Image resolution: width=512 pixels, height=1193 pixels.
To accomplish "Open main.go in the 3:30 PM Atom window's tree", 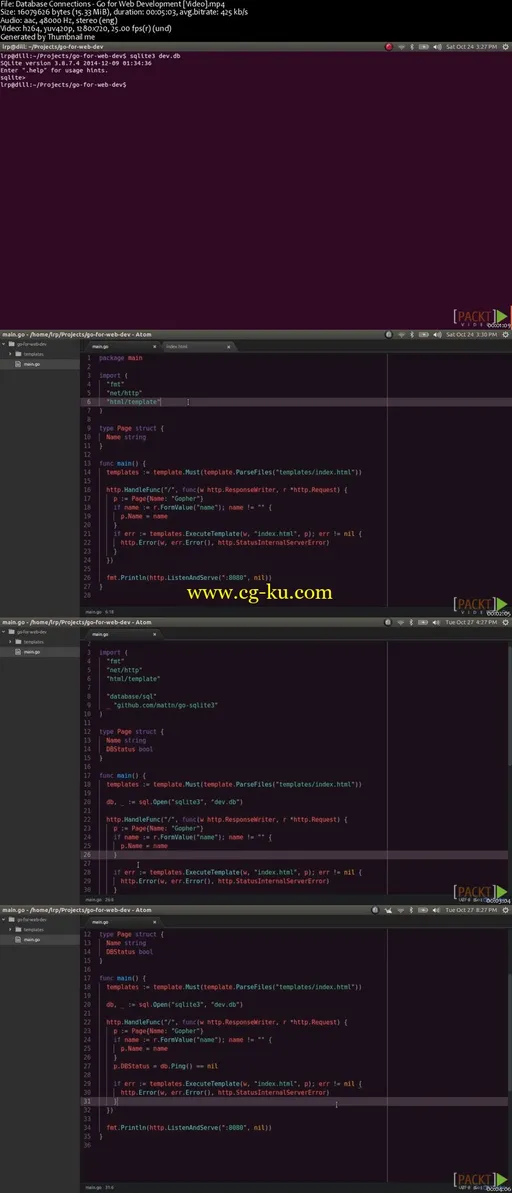I will [x=32, y=364].
